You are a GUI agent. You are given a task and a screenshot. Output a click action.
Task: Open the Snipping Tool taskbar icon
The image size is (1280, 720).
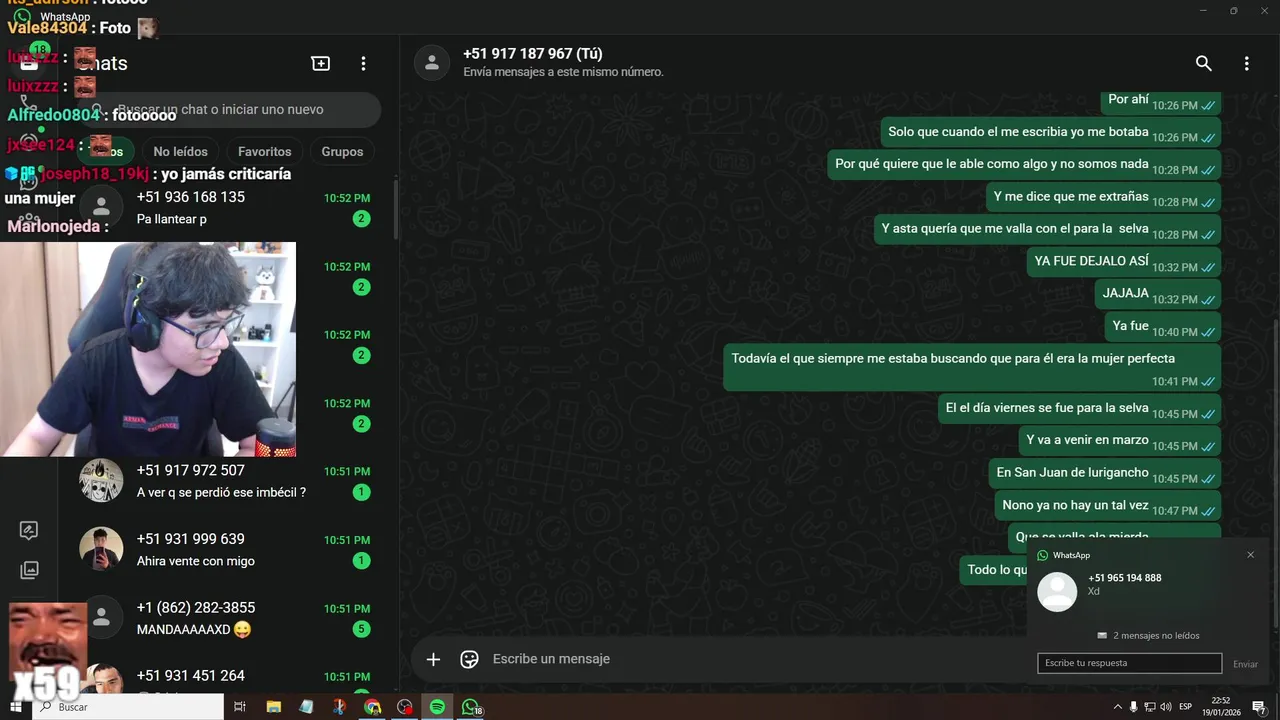339,707
